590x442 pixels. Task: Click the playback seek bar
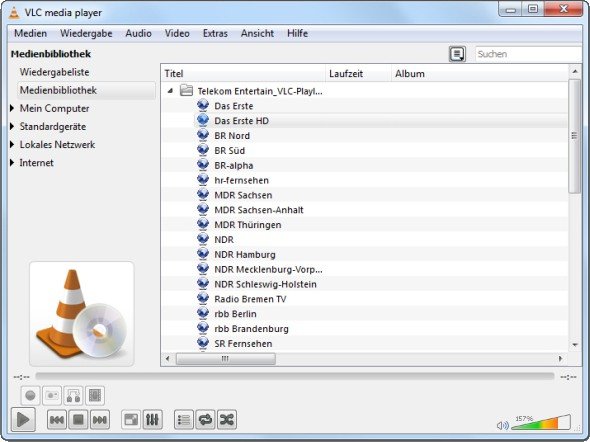tap(295, 376)
